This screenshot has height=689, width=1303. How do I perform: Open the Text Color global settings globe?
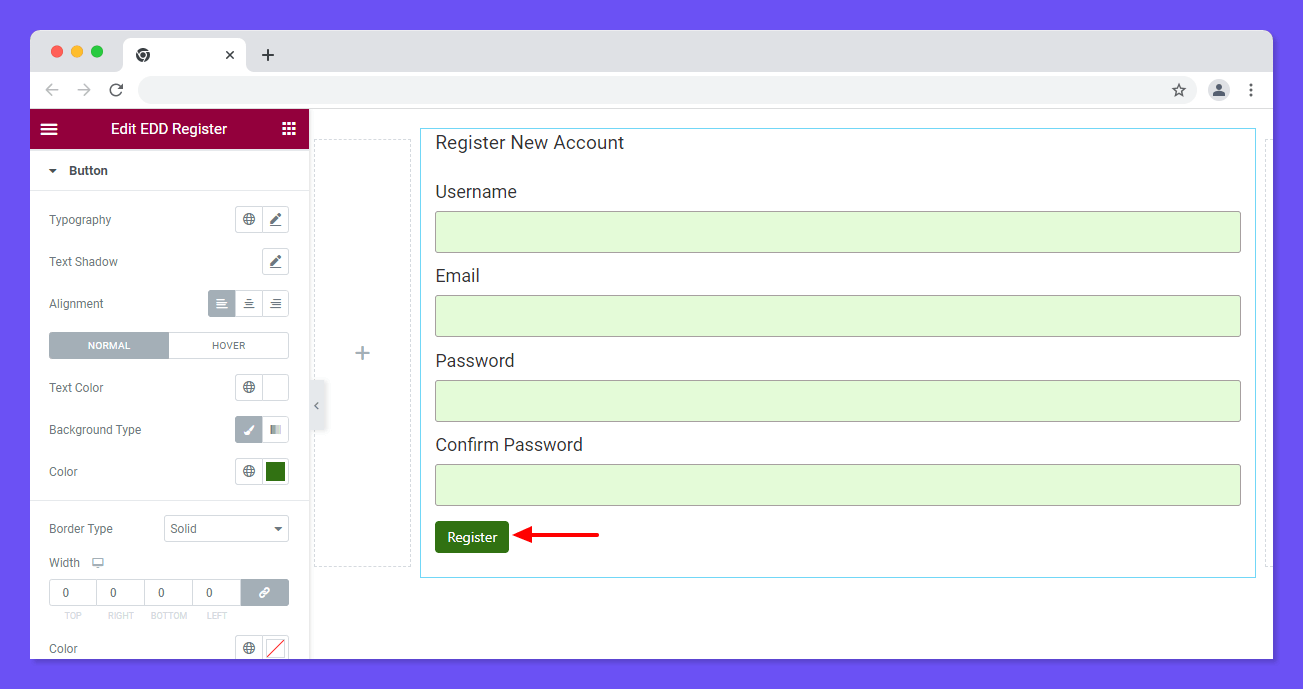pyautogui.click(x=248, y=387)
